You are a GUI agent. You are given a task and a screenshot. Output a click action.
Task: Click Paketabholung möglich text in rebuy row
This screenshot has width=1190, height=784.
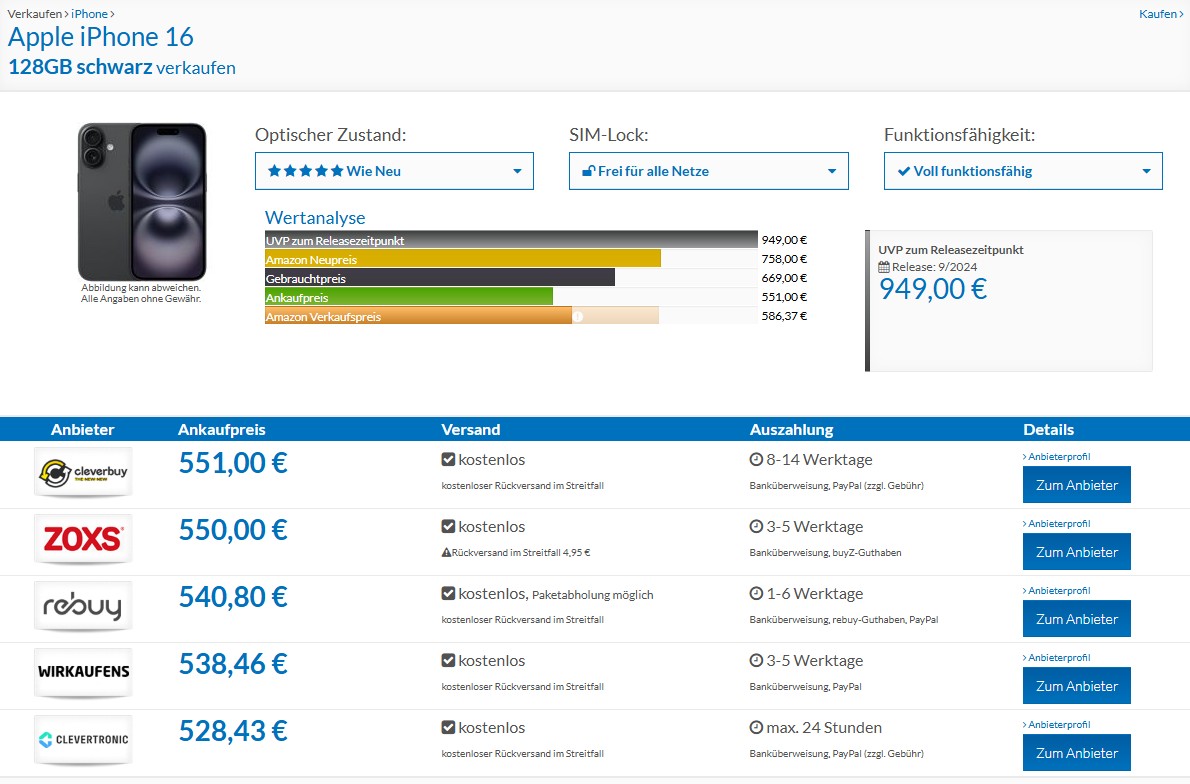[x=593, y=595]
